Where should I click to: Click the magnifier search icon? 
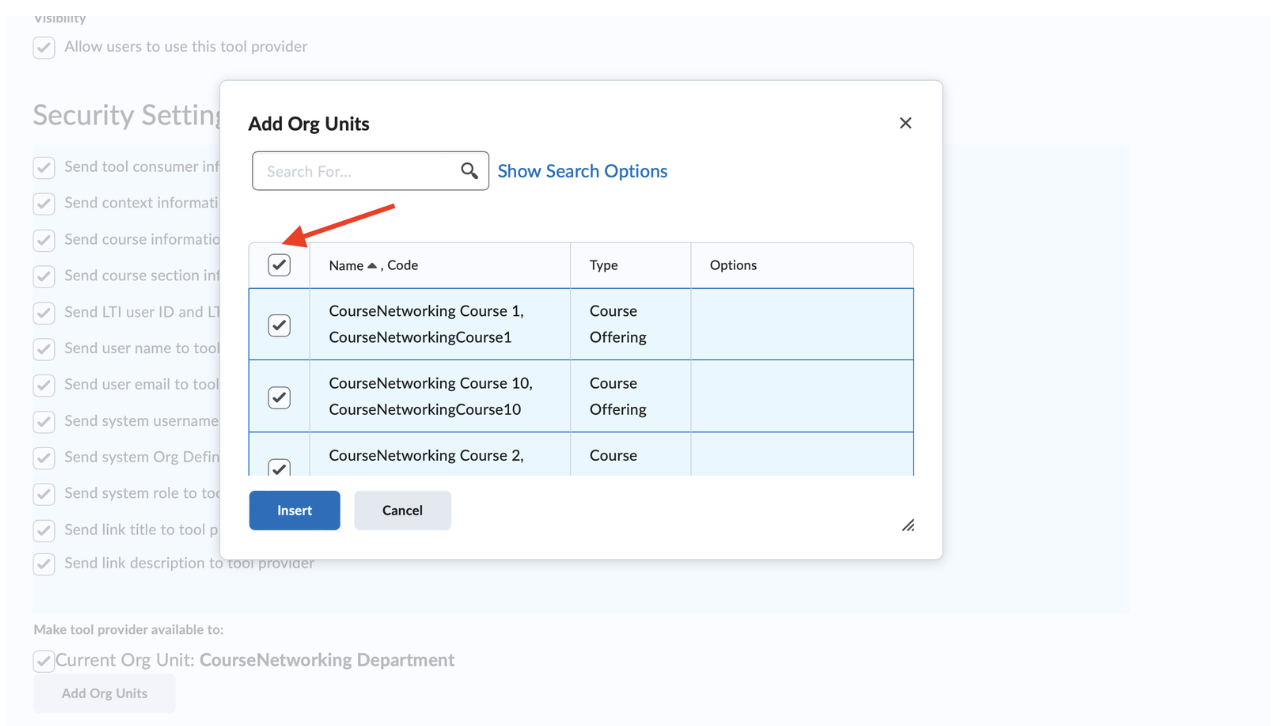coord(469,171)
